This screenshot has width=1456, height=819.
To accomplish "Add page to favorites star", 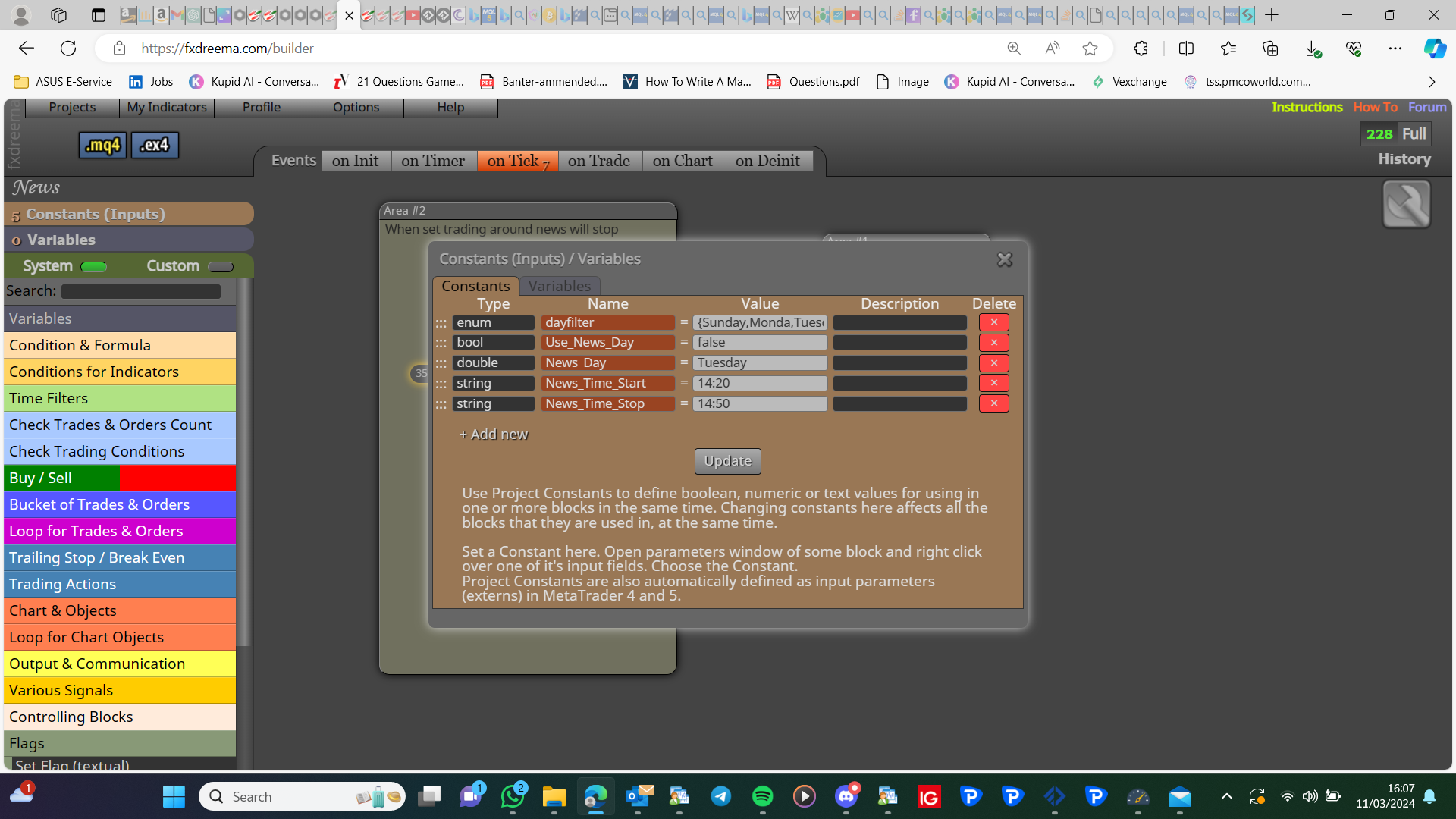I will tap(1090, 49).
